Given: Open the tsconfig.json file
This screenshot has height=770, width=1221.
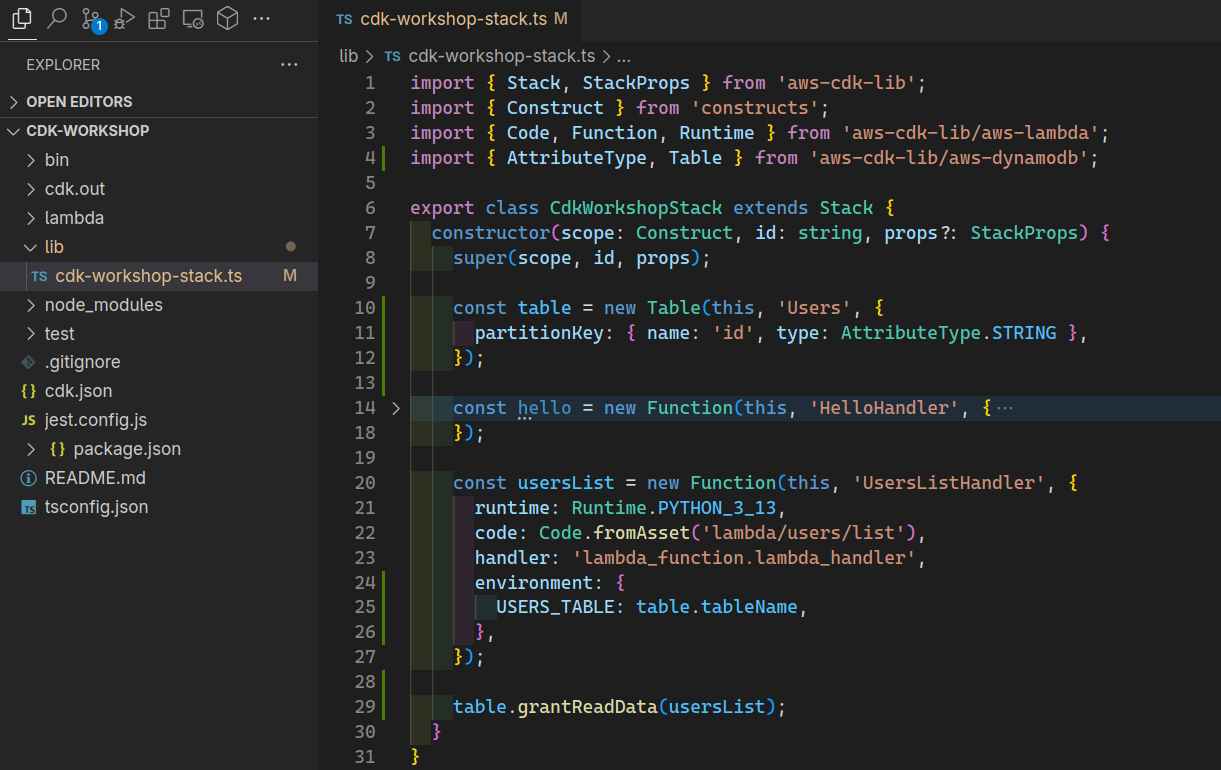Looking at the screenshot, I should click(159, 508).
